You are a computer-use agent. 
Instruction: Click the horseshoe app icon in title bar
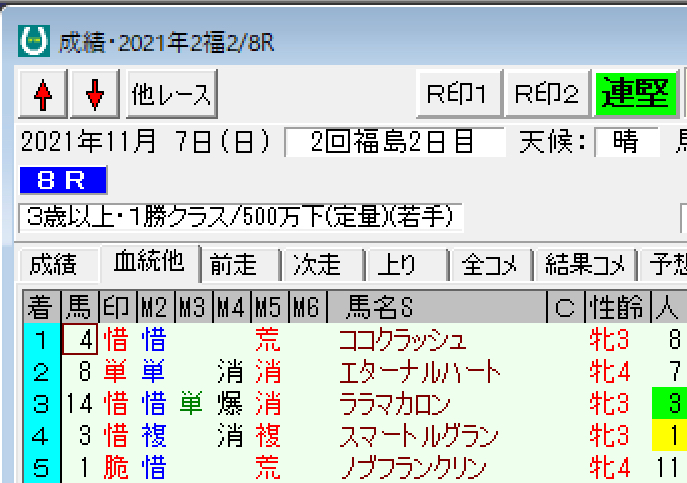(x=34, y=41)
